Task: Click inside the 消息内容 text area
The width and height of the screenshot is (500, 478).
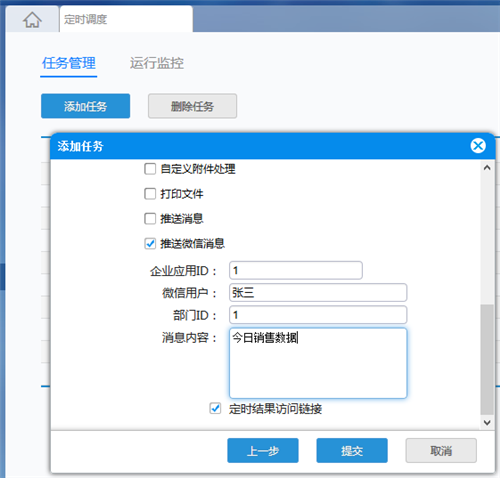Action: point(318,363)
